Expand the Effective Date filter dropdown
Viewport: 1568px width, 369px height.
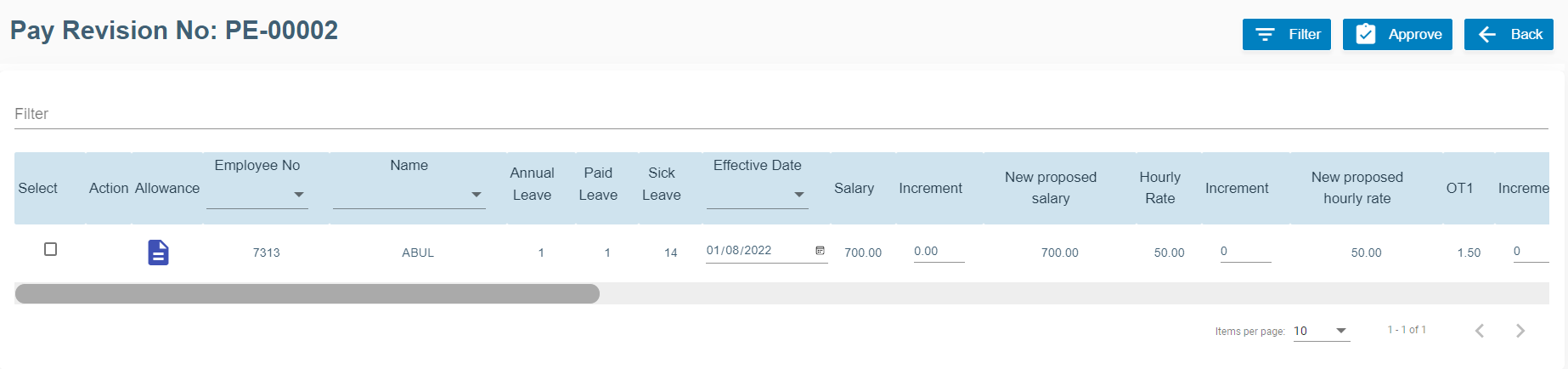(798, 195)
